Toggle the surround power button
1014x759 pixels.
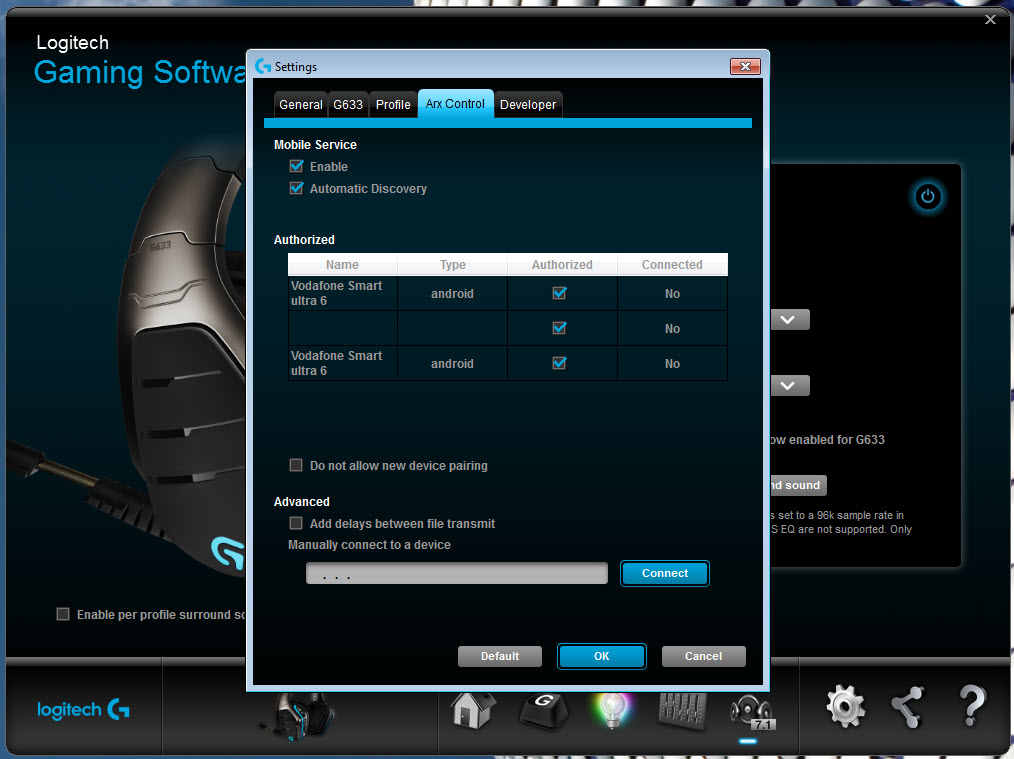[x=927, y=197]
